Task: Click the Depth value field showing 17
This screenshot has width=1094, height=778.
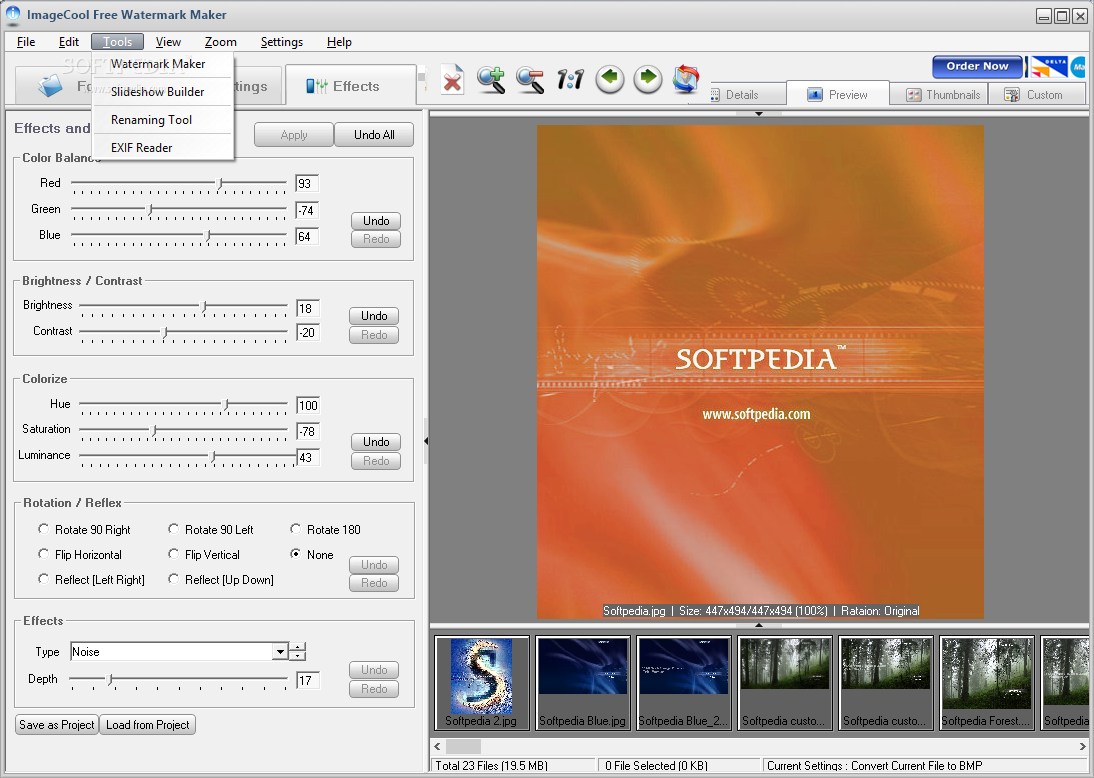Action: point(308,680)
